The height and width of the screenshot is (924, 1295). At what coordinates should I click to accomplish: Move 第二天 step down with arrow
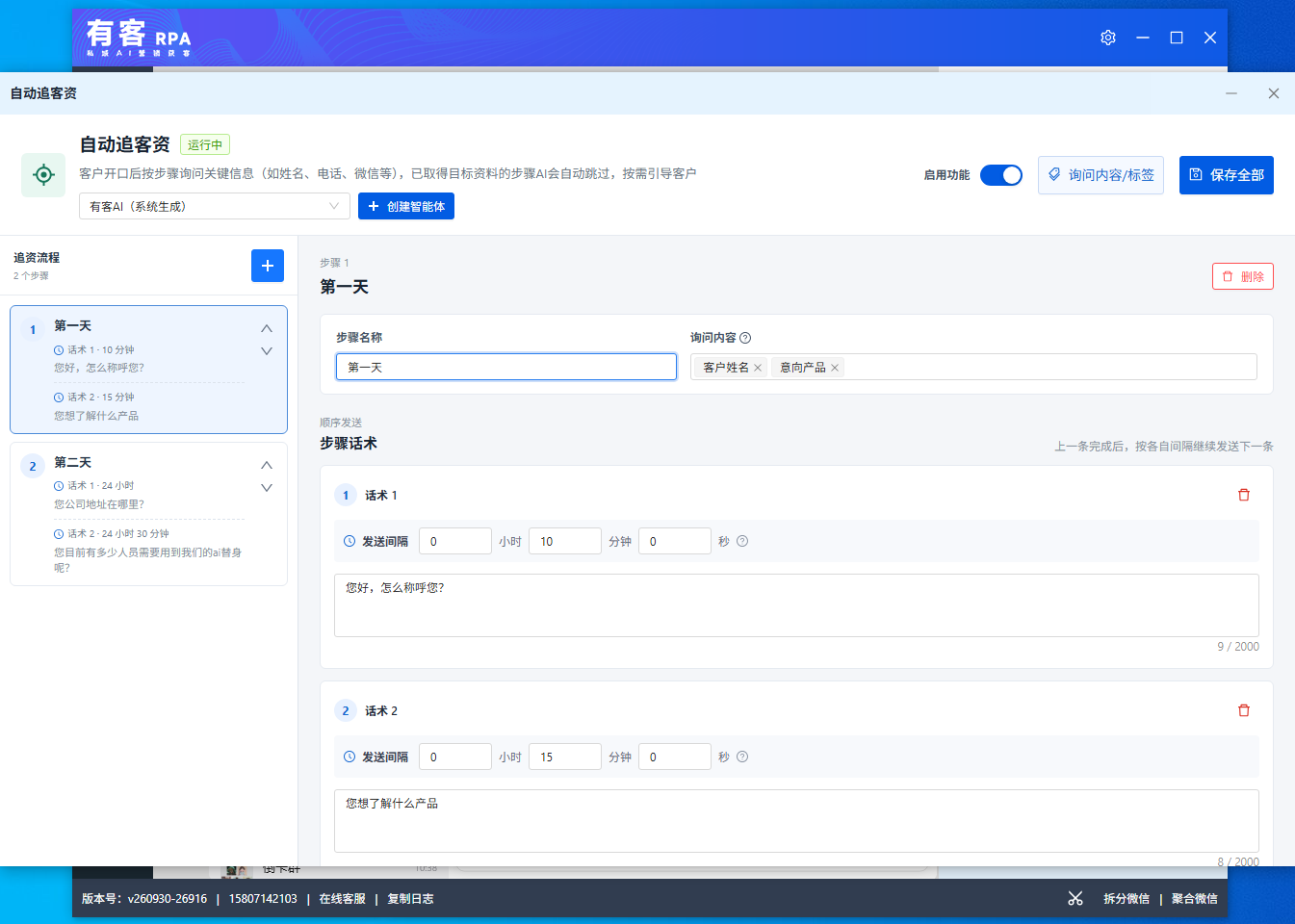tap(267, 488)
